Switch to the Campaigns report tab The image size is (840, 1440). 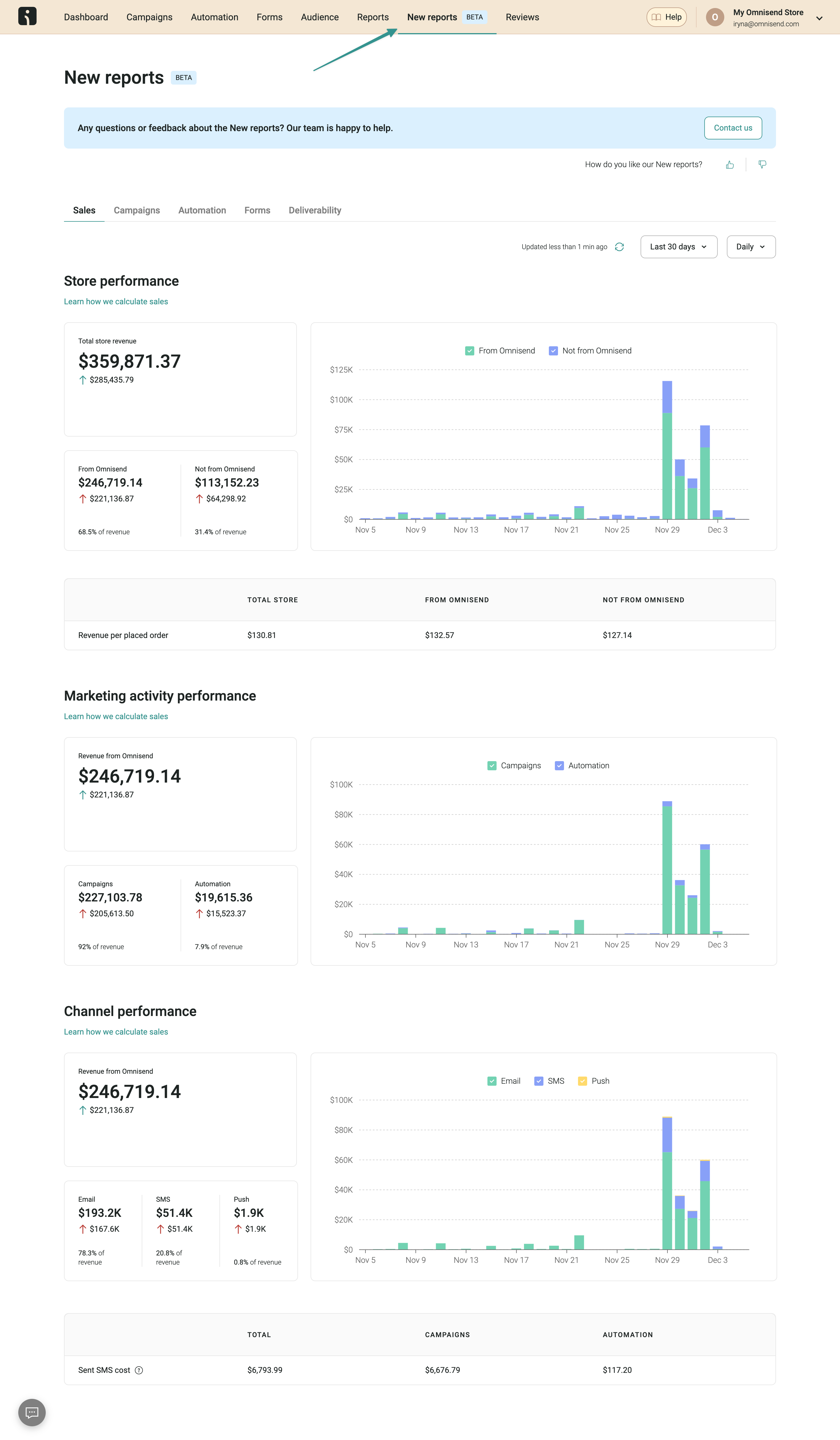tap(137, 210)
